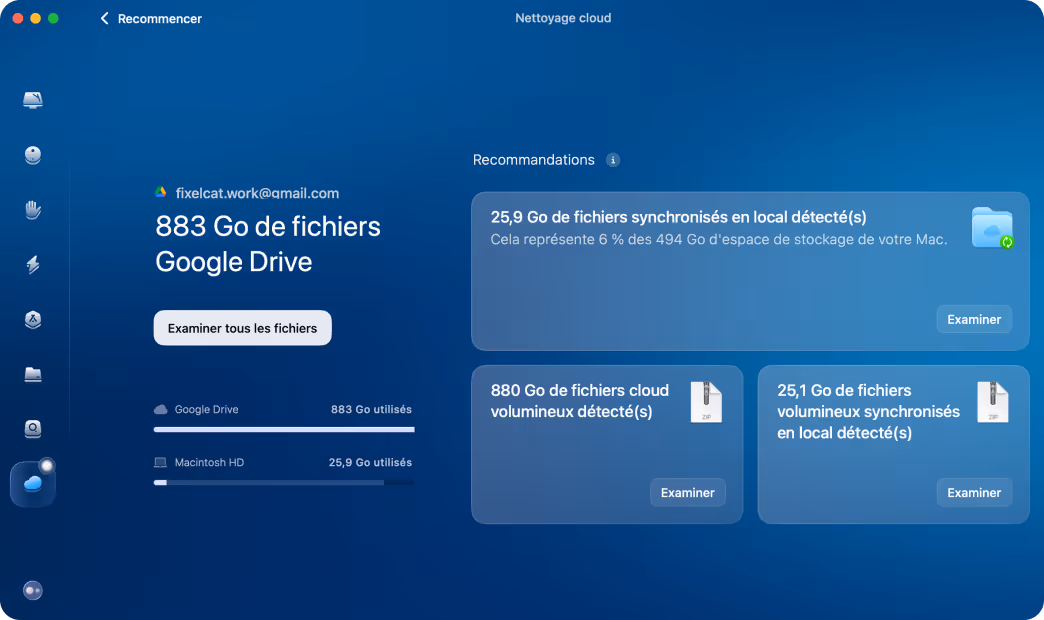Click the Recommandations heading
The image size is (1044, 620).
[x=533, y=160]
